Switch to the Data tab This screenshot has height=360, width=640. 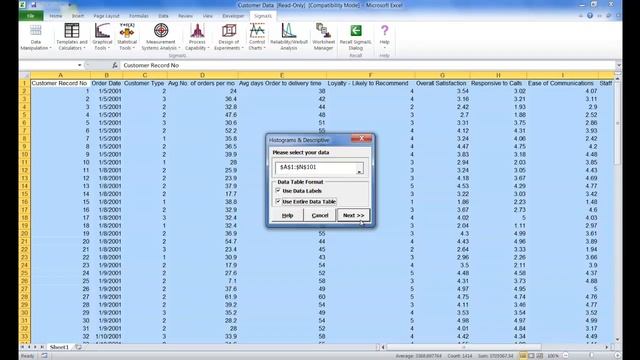163,16
